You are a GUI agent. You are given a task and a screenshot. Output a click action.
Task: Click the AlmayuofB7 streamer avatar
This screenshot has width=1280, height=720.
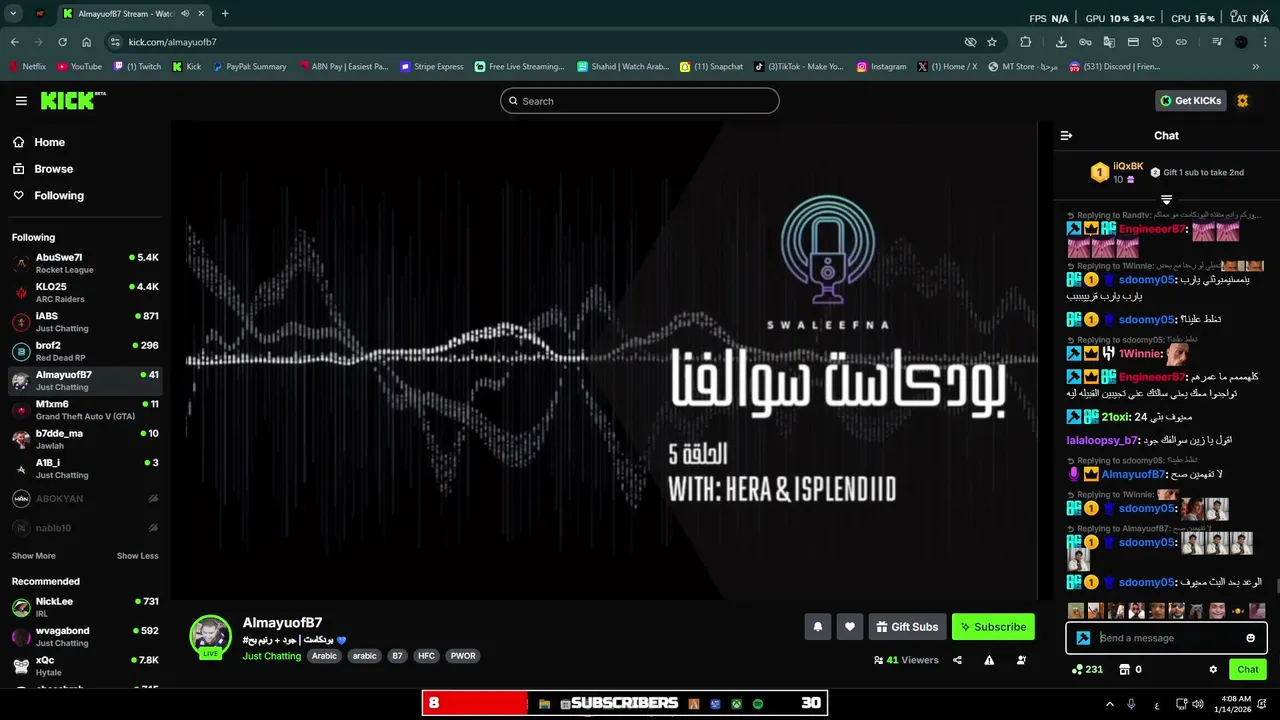pyautogui.click(x=210, y=636)
